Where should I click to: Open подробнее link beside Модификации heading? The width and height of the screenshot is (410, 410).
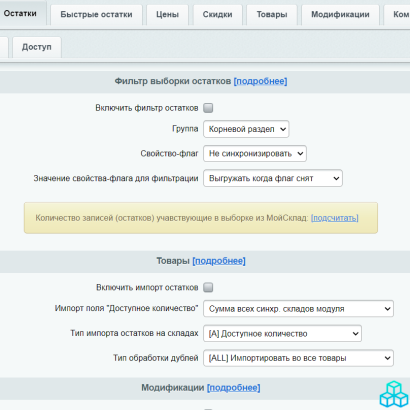(234, 388)
